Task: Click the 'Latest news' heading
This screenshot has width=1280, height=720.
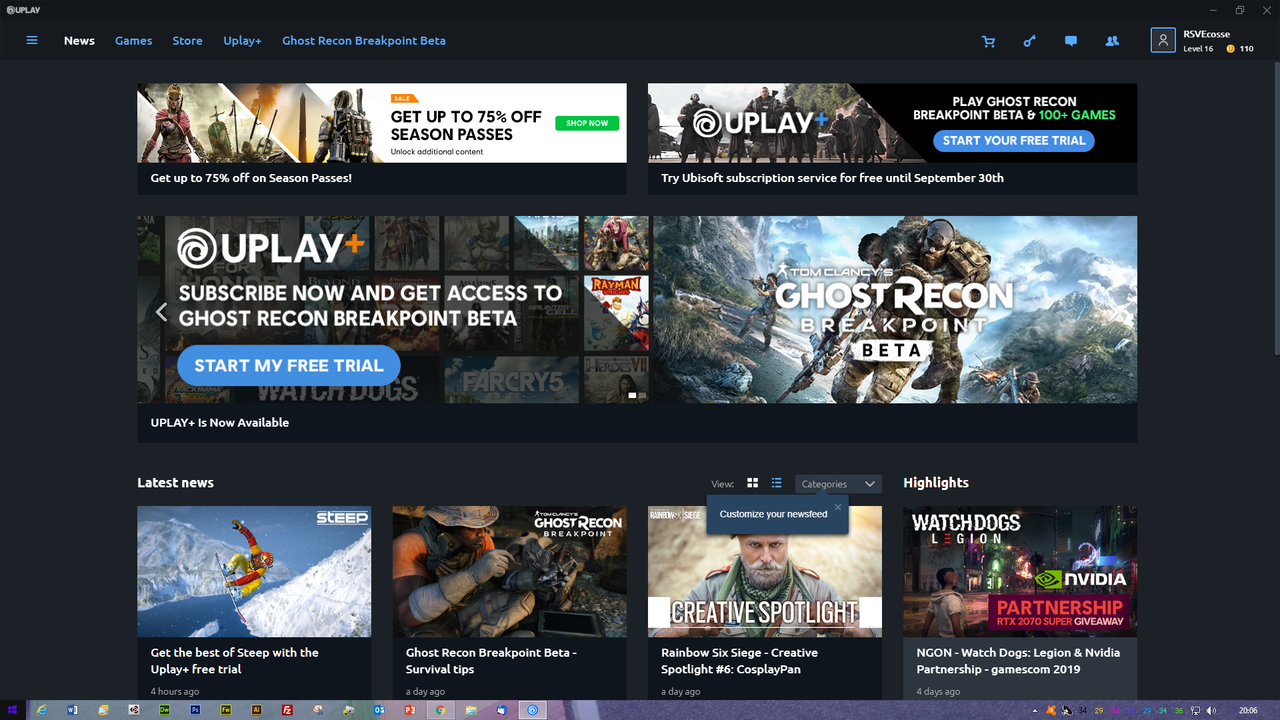Action: pyautogui.click(x=175, y=483)
